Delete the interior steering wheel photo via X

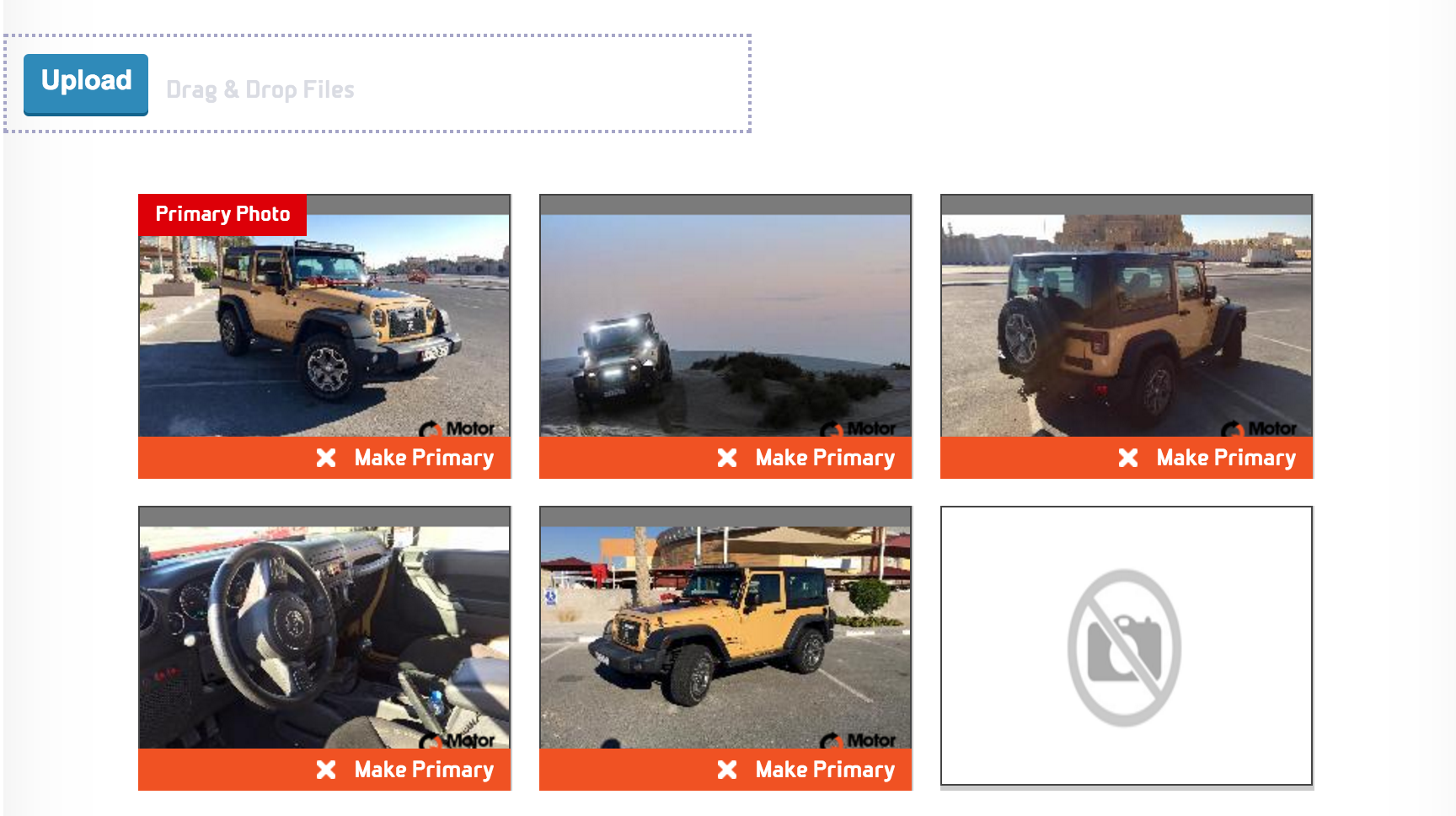[326, 770]
